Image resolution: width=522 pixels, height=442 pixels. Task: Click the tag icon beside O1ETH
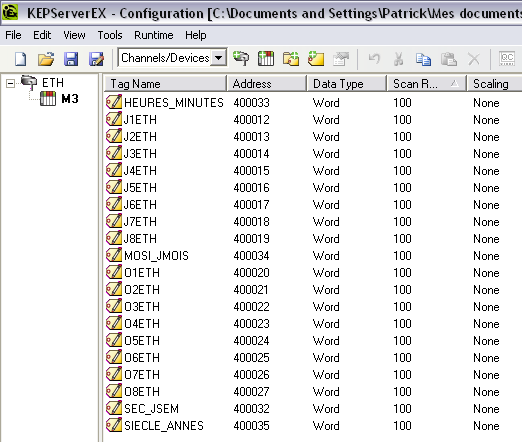[x=114, y=272]
